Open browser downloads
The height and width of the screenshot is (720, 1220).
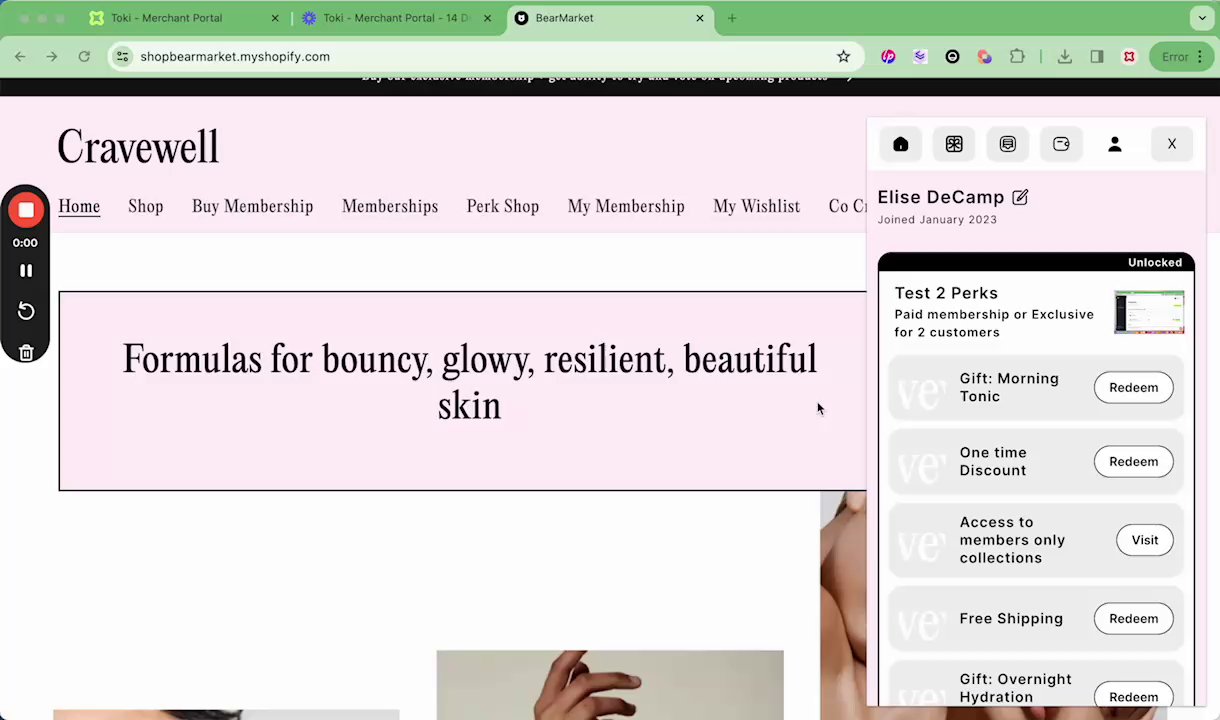(1065, 57)
